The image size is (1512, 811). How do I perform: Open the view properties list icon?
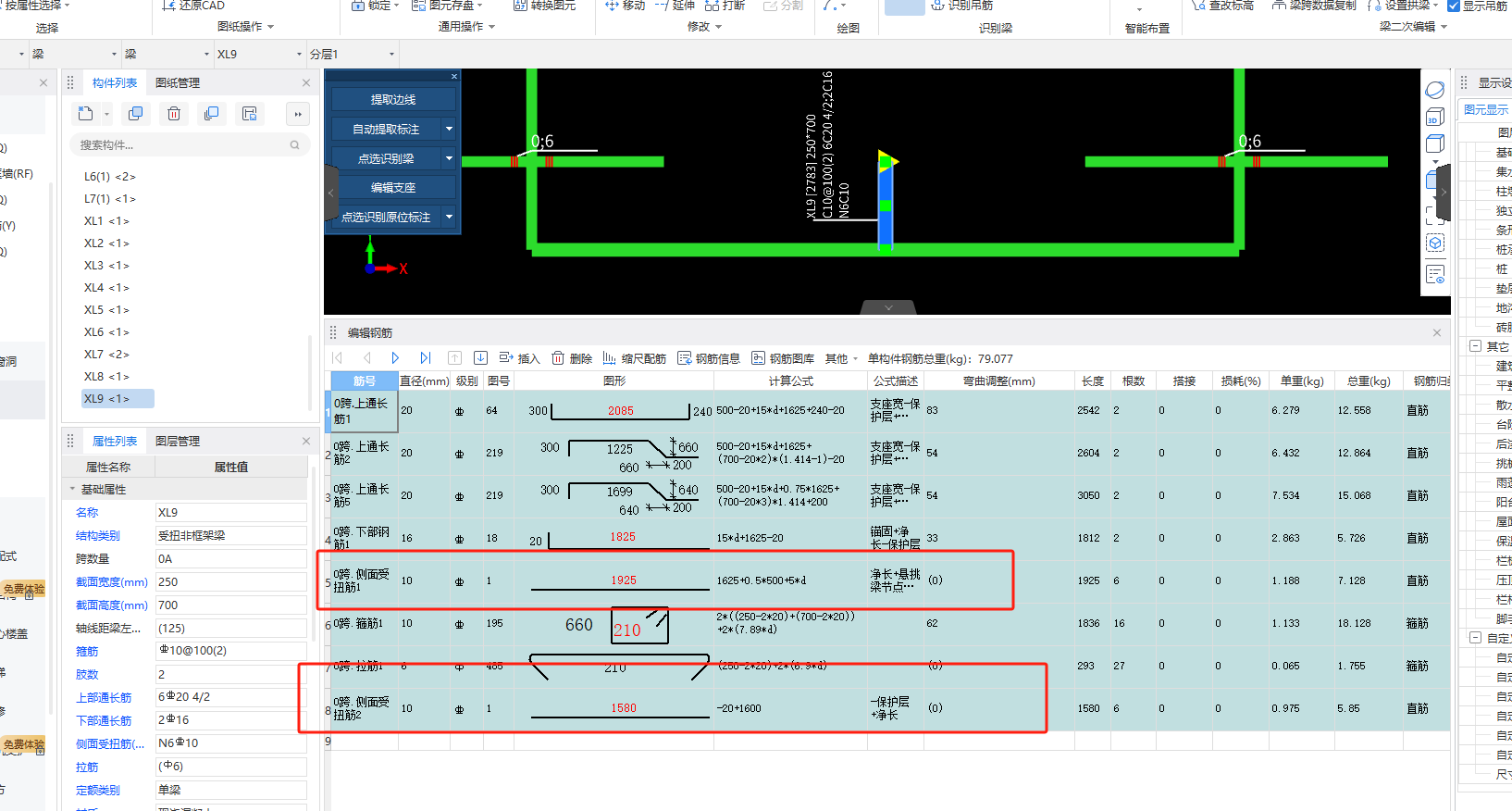tap(1435, 274)
